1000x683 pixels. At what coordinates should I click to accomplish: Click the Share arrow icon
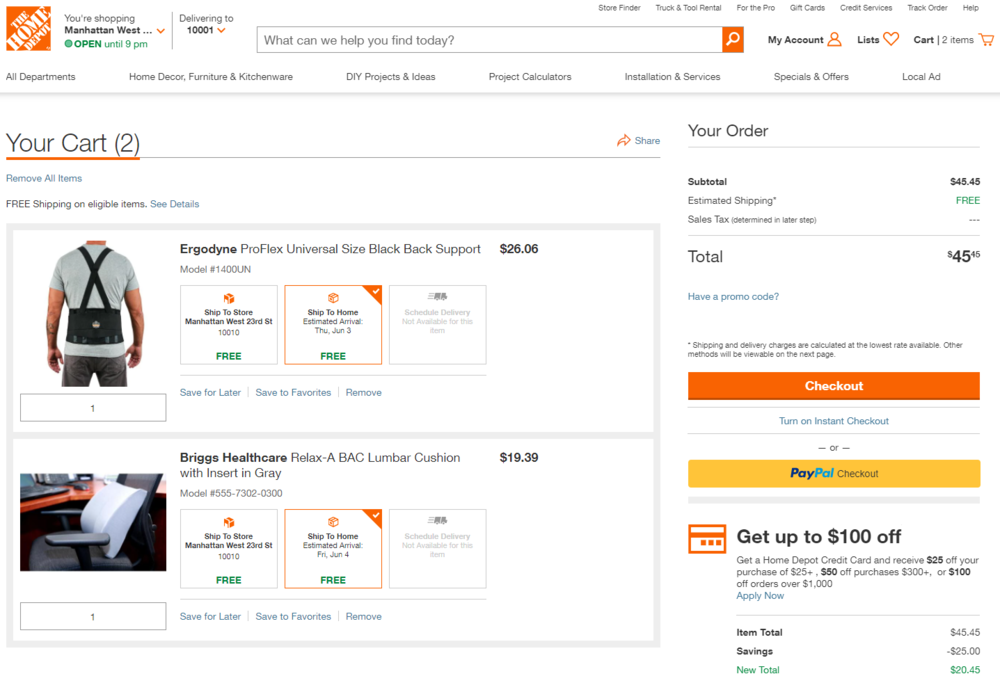pos(624,141)
